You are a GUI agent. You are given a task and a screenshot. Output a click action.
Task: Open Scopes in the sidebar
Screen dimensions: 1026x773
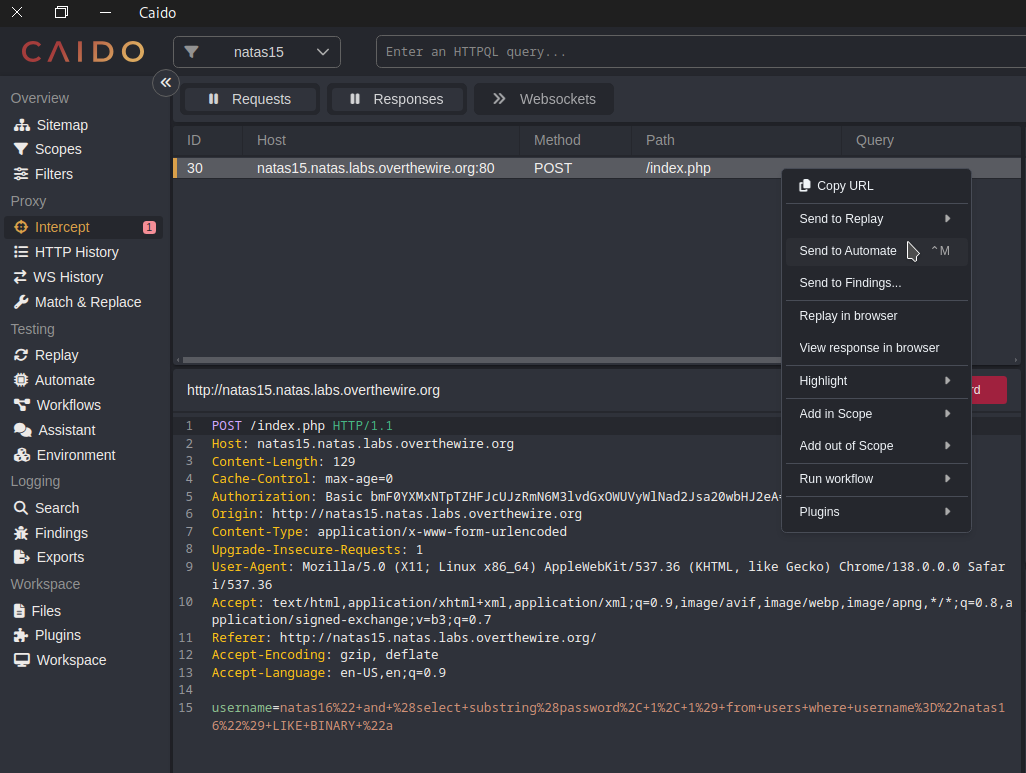click(57, 149)
